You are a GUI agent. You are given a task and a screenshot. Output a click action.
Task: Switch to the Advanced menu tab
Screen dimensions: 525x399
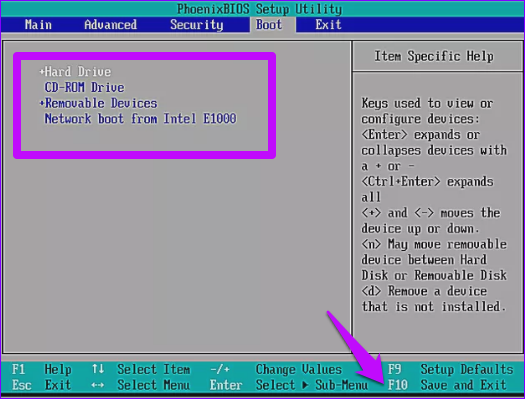pyautogui.click(x=110, y=25)
